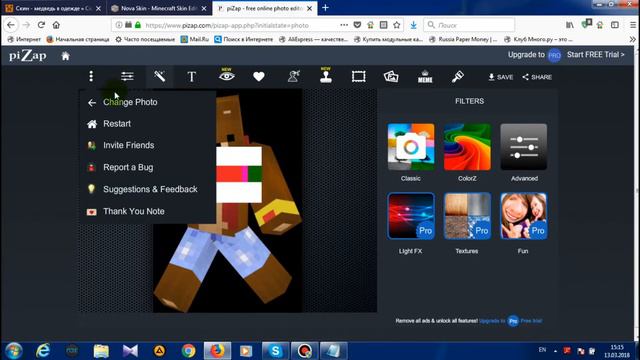Image resolution: width=640 pixels, height=360 pixels.
Task: Open Skype from the taskbar
Action: (276, 351)
